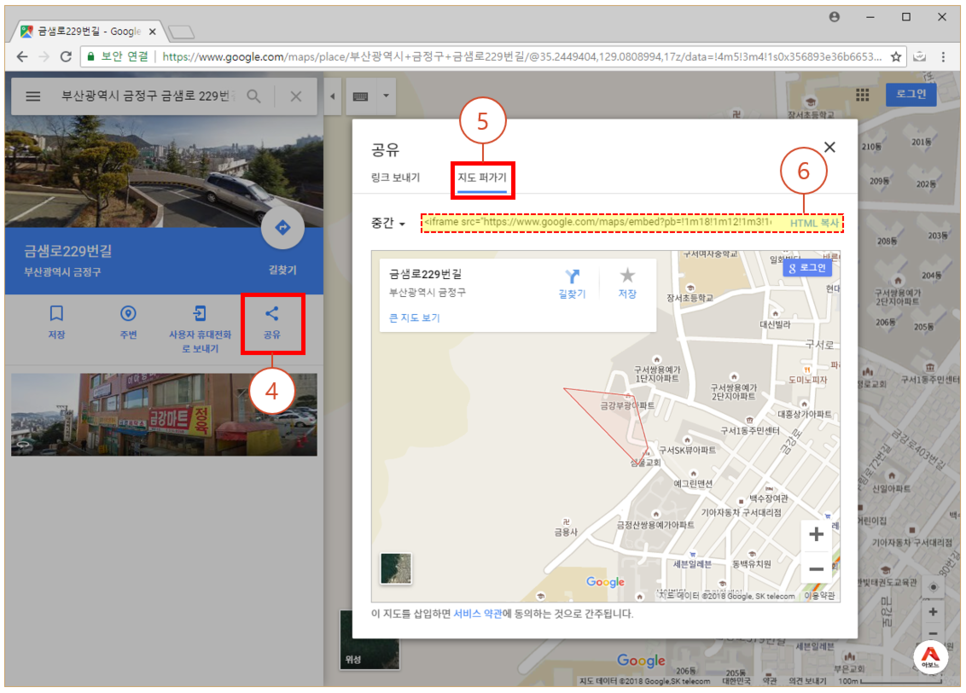This screenshot has width=966, height=693.
Task: Open the hamburger menu in Maps sidebar
Action: tap(33, 96)
